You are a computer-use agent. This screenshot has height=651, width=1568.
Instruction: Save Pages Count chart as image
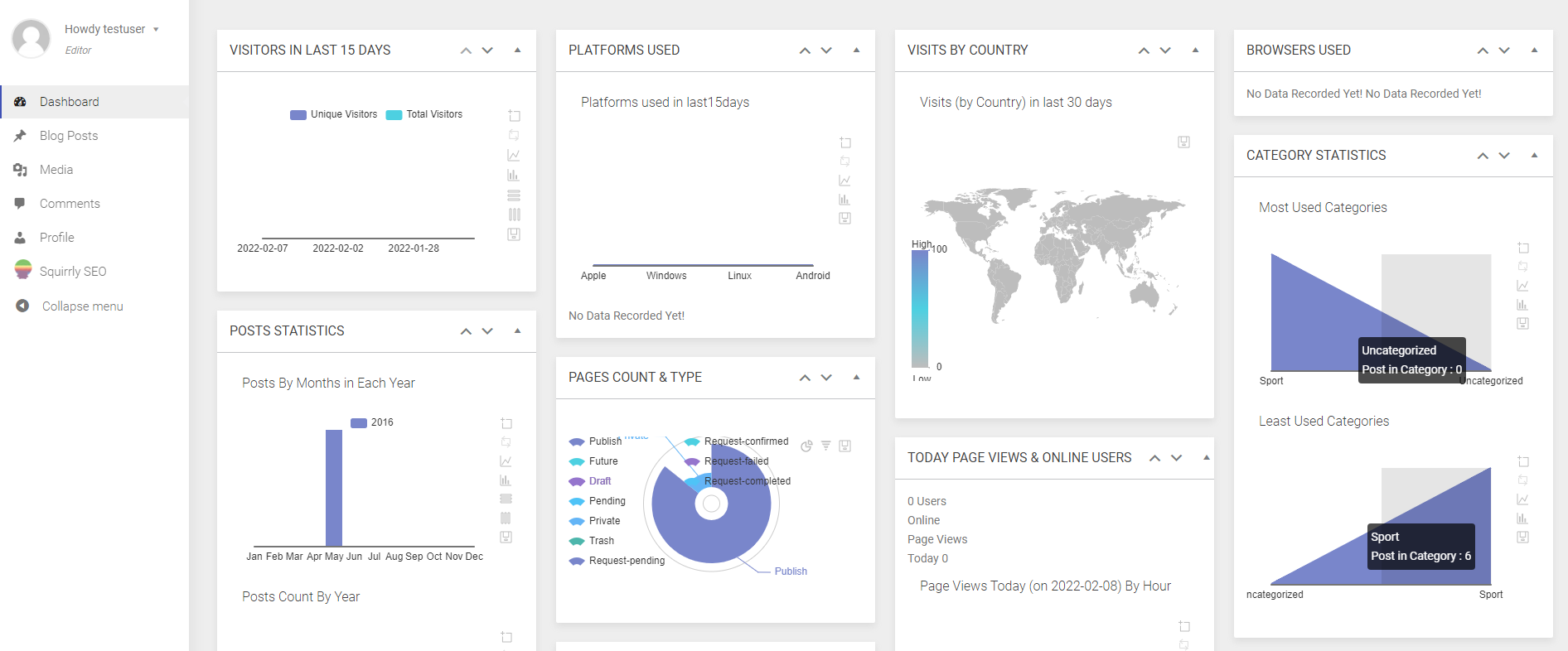point(845,446)
